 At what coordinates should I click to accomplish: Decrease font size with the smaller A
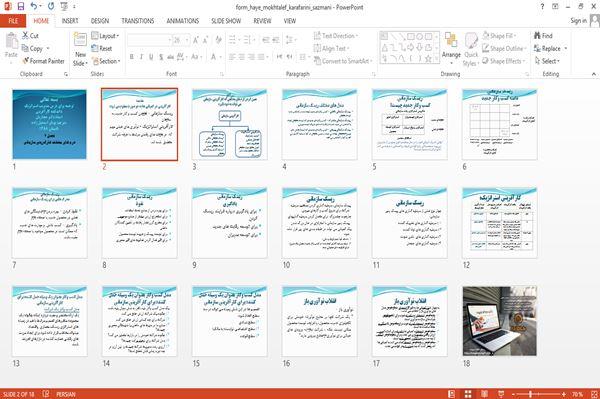pos(206,40)
